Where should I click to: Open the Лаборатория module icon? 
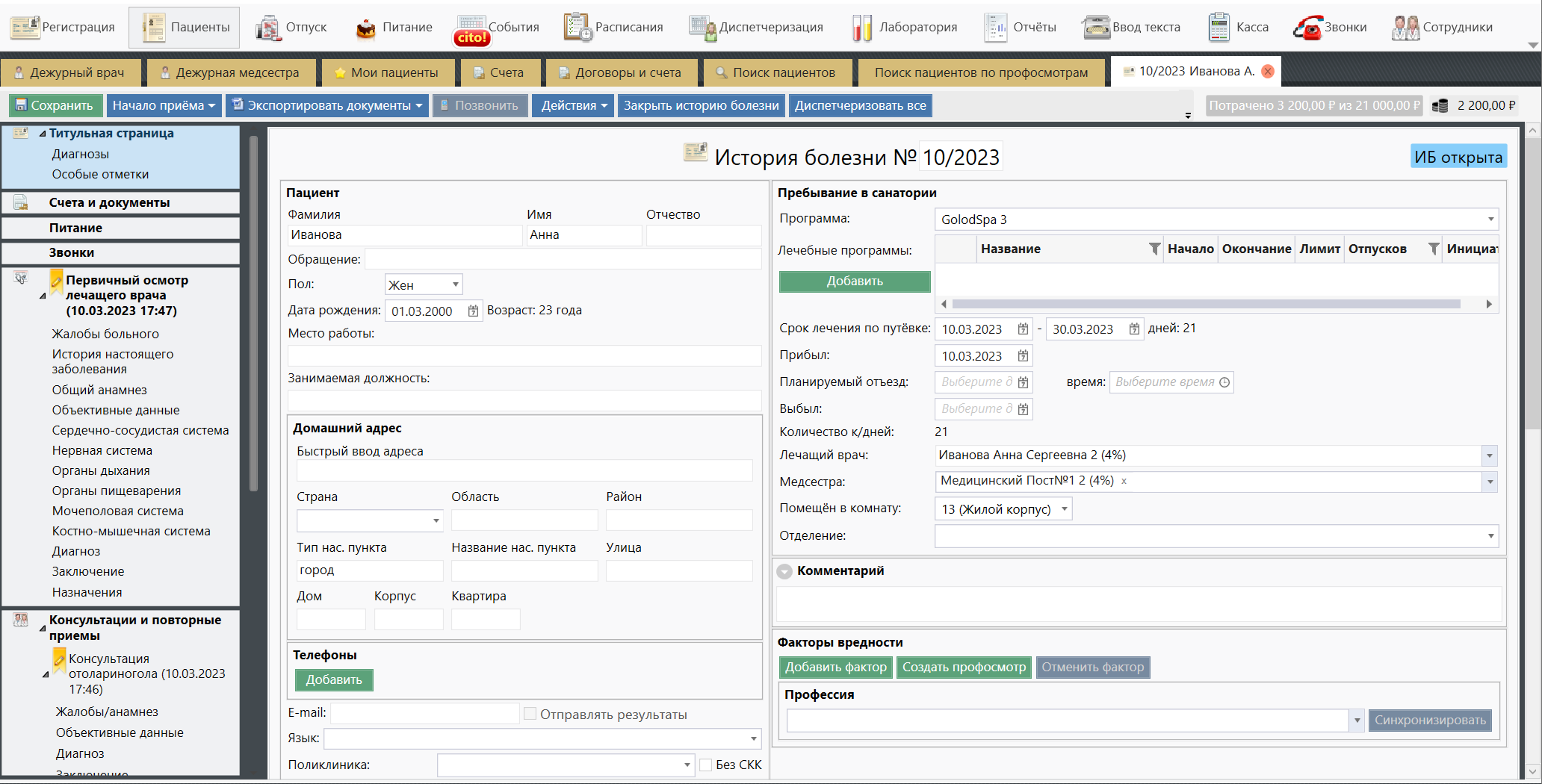pos(862,28)
